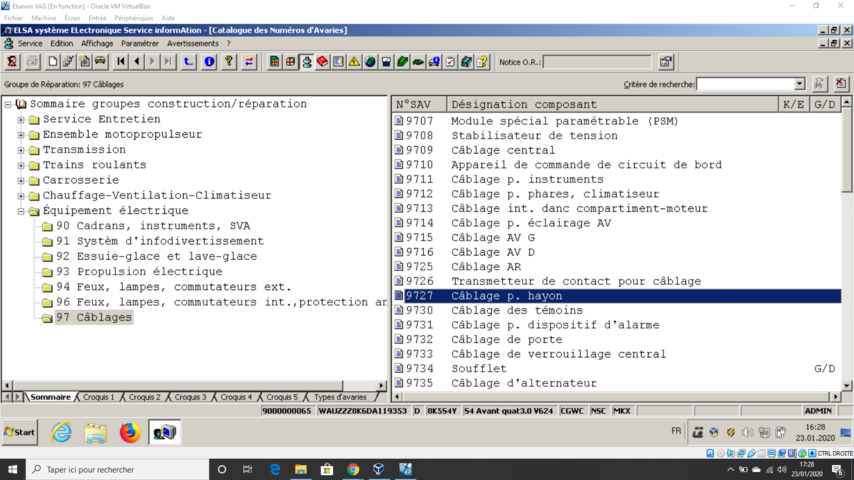The height and width of the screenshot is (480, 854).
Task: Open Internet Explorer in the guest taskbar
Action: click(x=62, y=433)
